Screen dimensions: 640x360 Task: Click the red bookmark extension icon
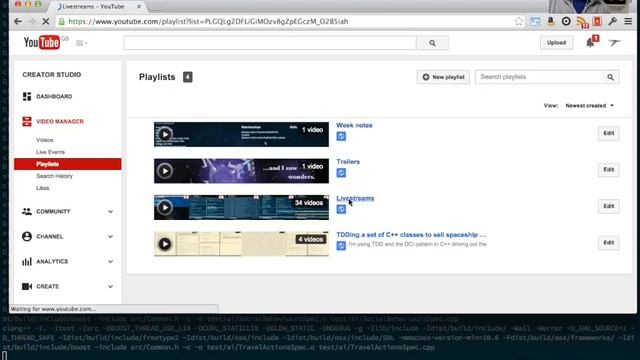pyautogui.click(x=597, y=22)
